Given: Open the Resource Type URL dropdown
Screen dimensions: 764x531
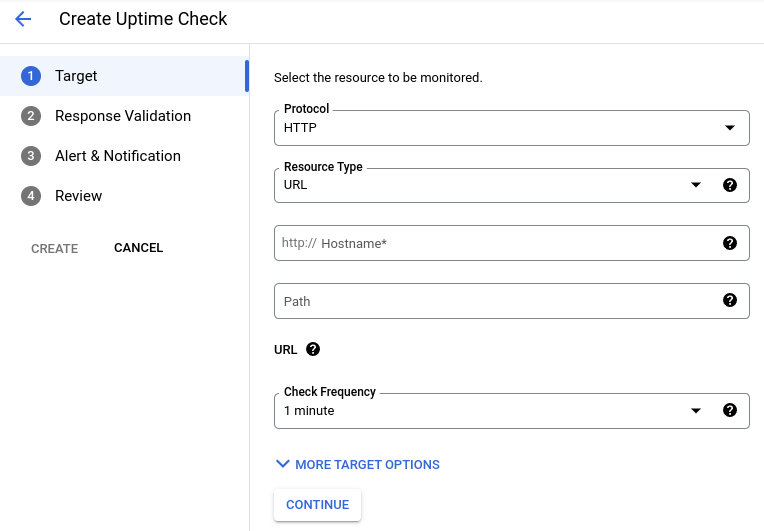Looking at the screenshot, I should tap(490, 185).
